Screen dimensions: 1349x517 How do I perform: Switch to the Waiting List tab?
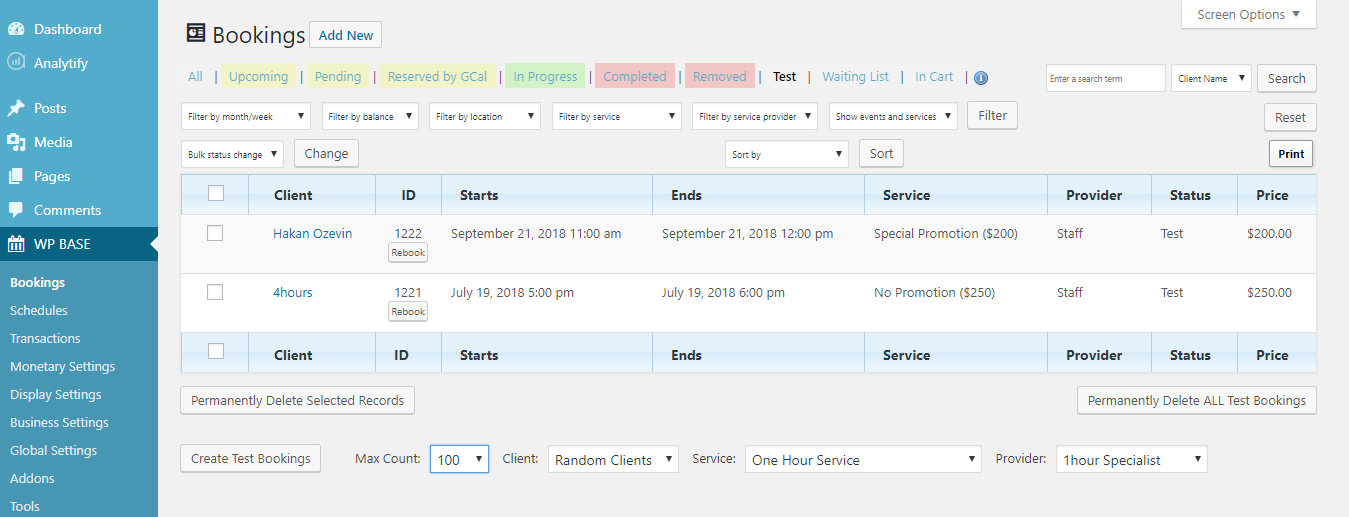(855, 76)
